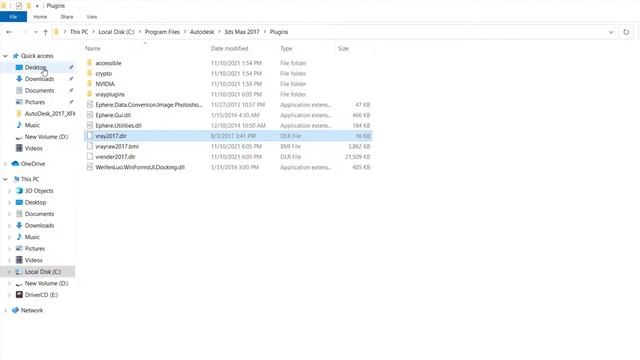The width and height of the screenshot is (640, 360).
Task: Select OneDrive in navigation pane
Action: [x=33, y=164]
